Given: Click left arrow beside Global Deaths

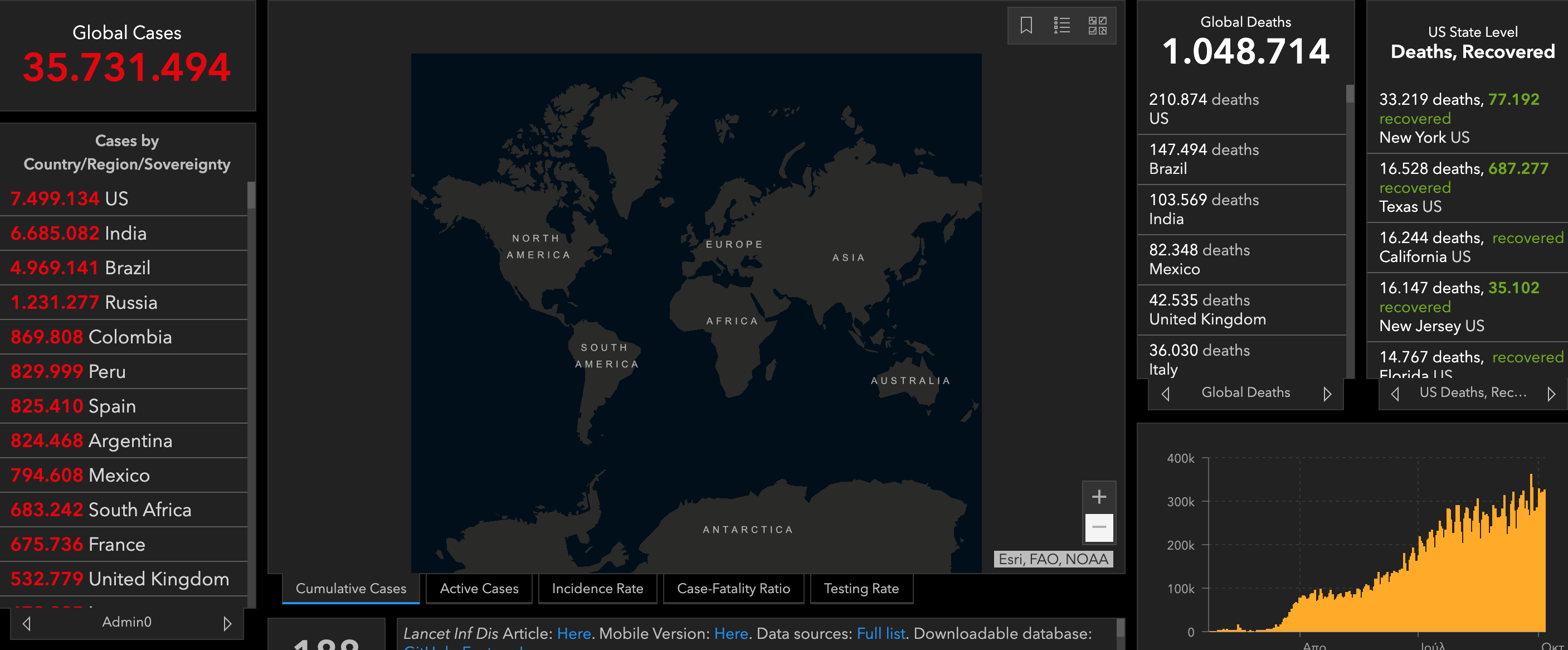Looking at the screenshot, I should (1165, 394).
